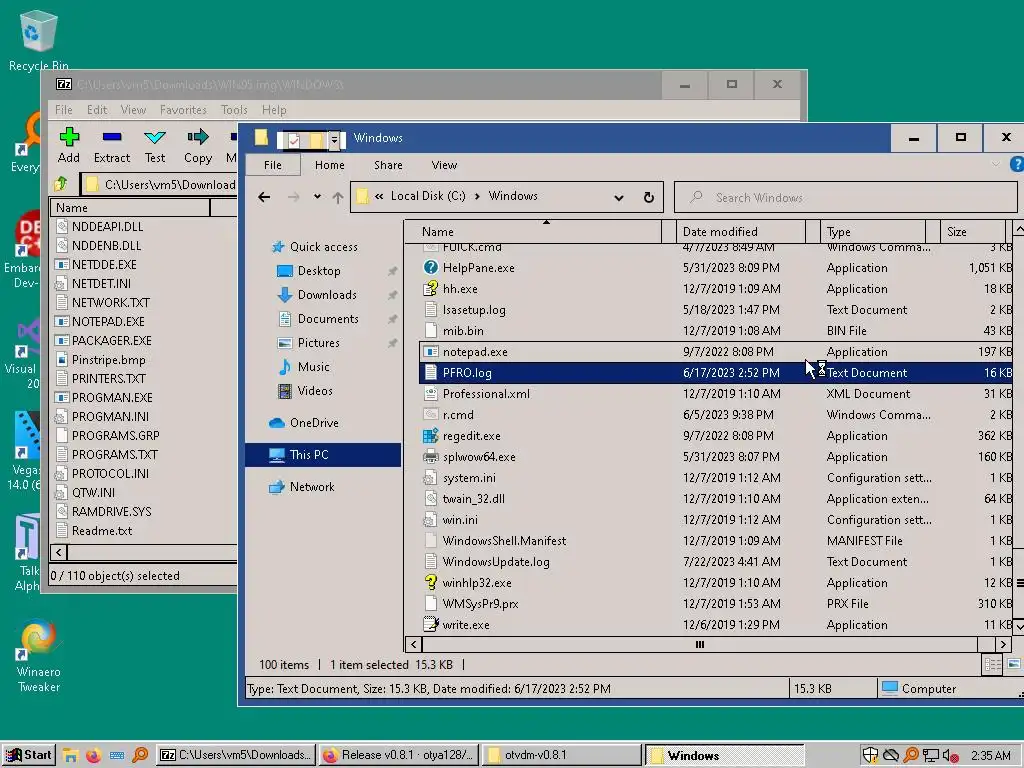The height and width of the screenshot is (768, 1024).
Task: Click the Add button in 7-Zip toolbar
Action: [69, 146]
